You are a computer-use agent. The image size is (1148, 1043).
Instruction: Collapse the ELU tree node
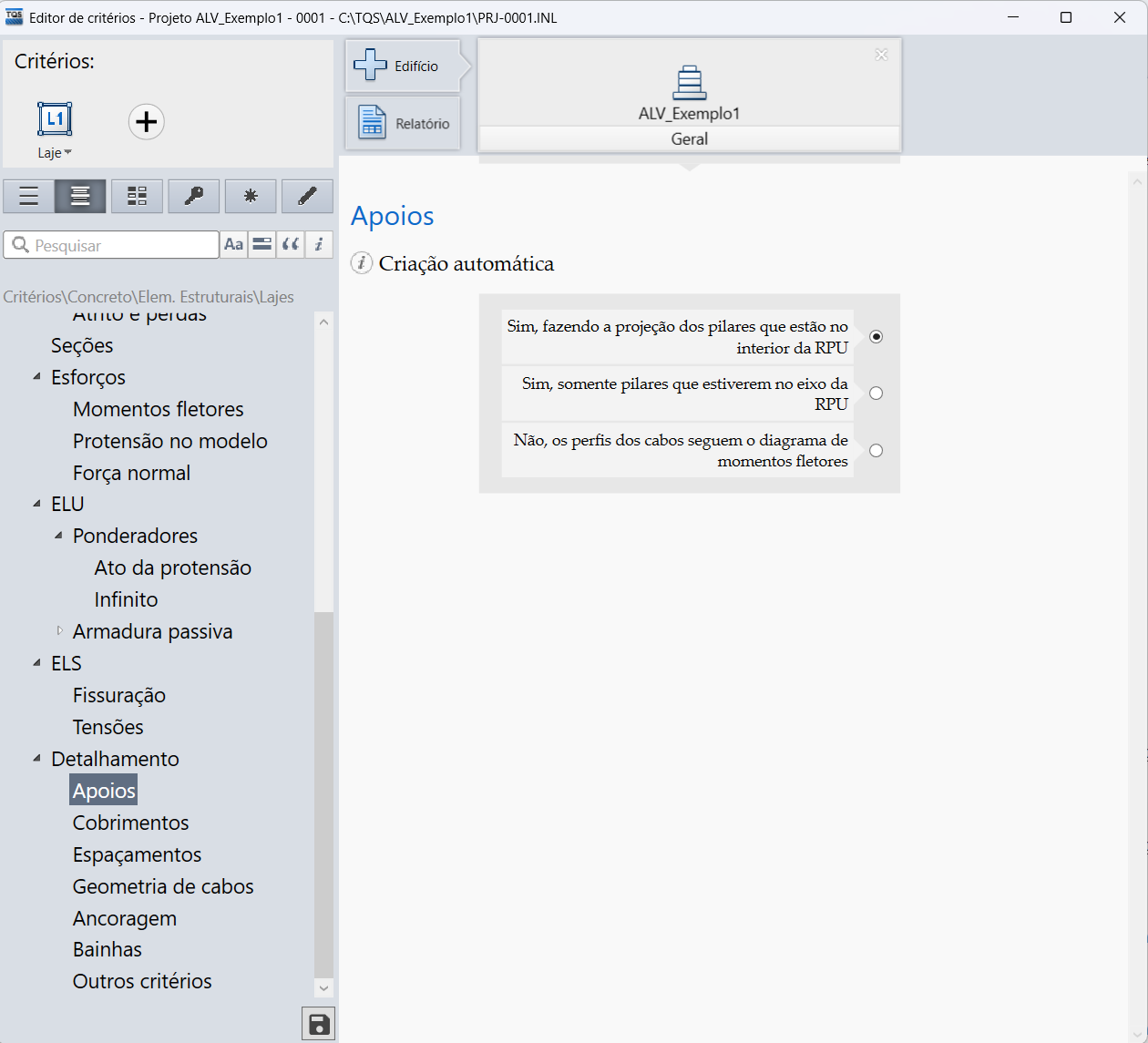(x=36, y=503)
